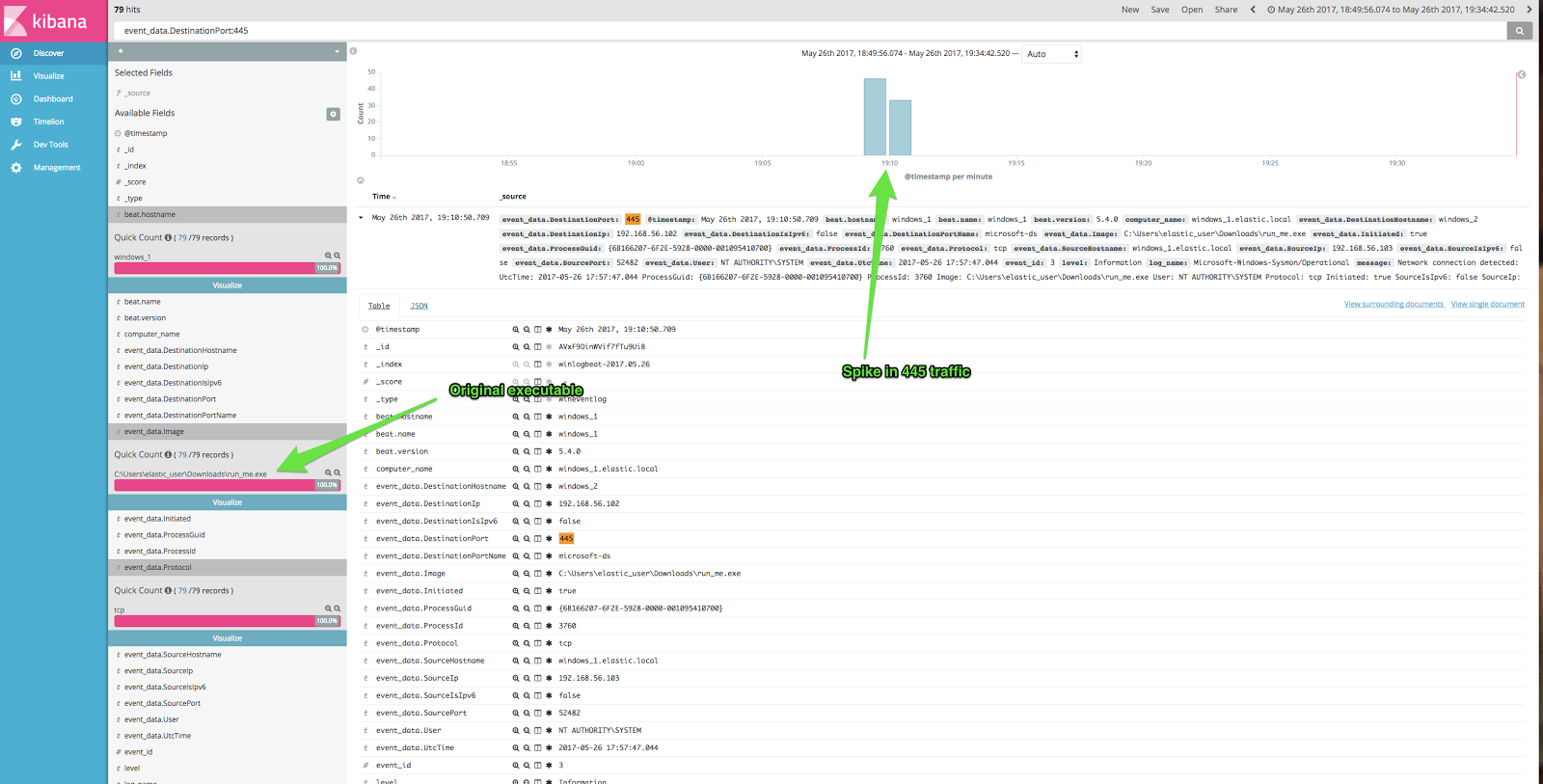Image resolution: width=1543 pixels, height=784 pixels.
Task: Click the tallest histogram bar
Action: pyautogui.click(x=875, y=117)
